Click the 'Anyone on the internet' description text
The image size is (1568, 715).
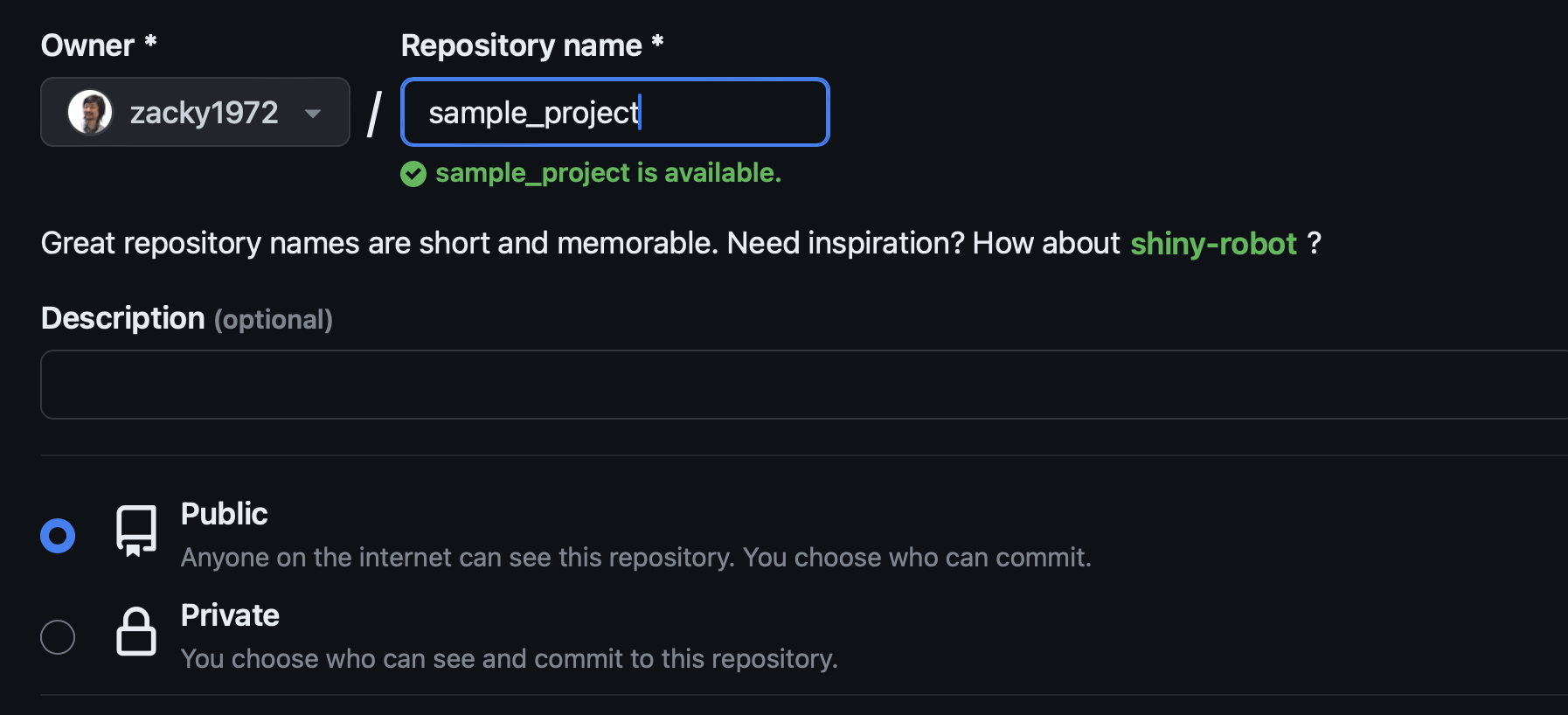(635, 558)
